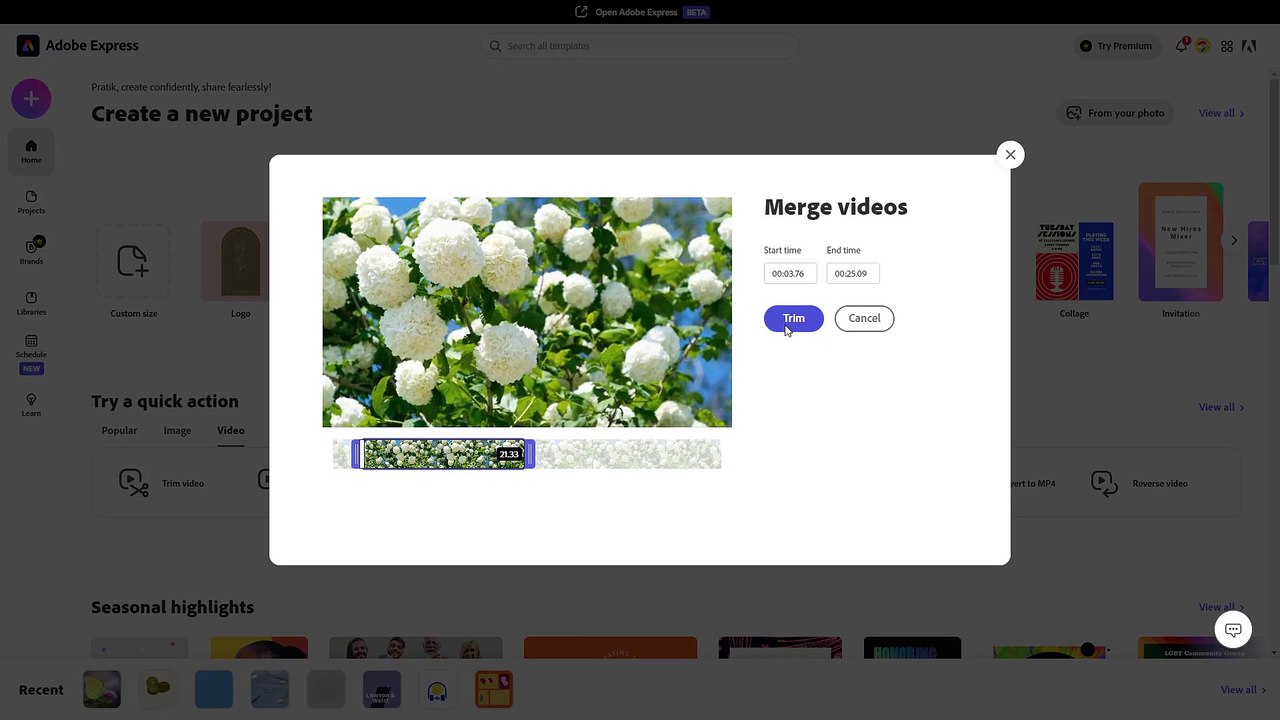Click View all in the Recent bar
This screenshot has height=720, width=1280.
point(1243,690)
